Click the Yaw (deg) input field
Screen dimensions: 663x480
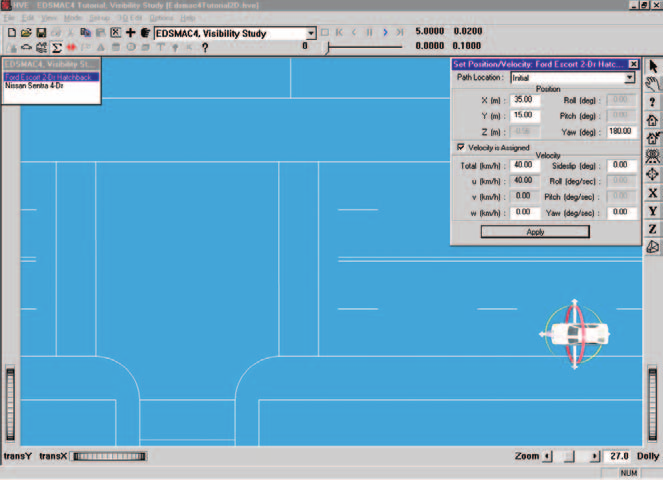click(x=622, y=131)
